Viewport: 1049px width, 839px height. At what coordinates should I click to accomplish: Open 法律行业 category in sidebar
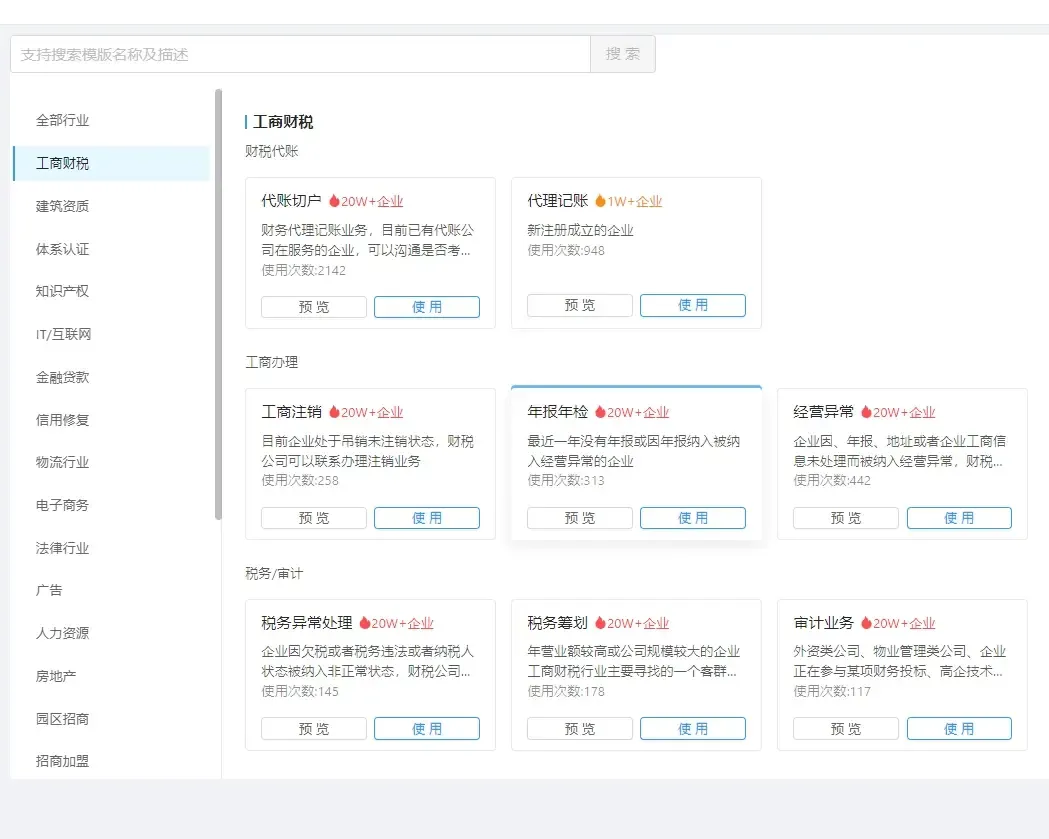(62, 548)
